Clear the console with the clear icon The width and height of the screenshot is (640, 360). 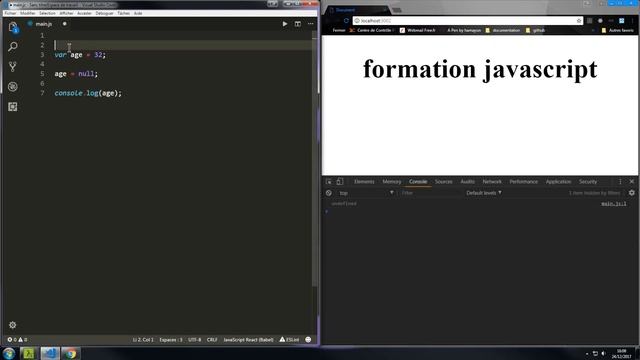[x=329, y=193]
